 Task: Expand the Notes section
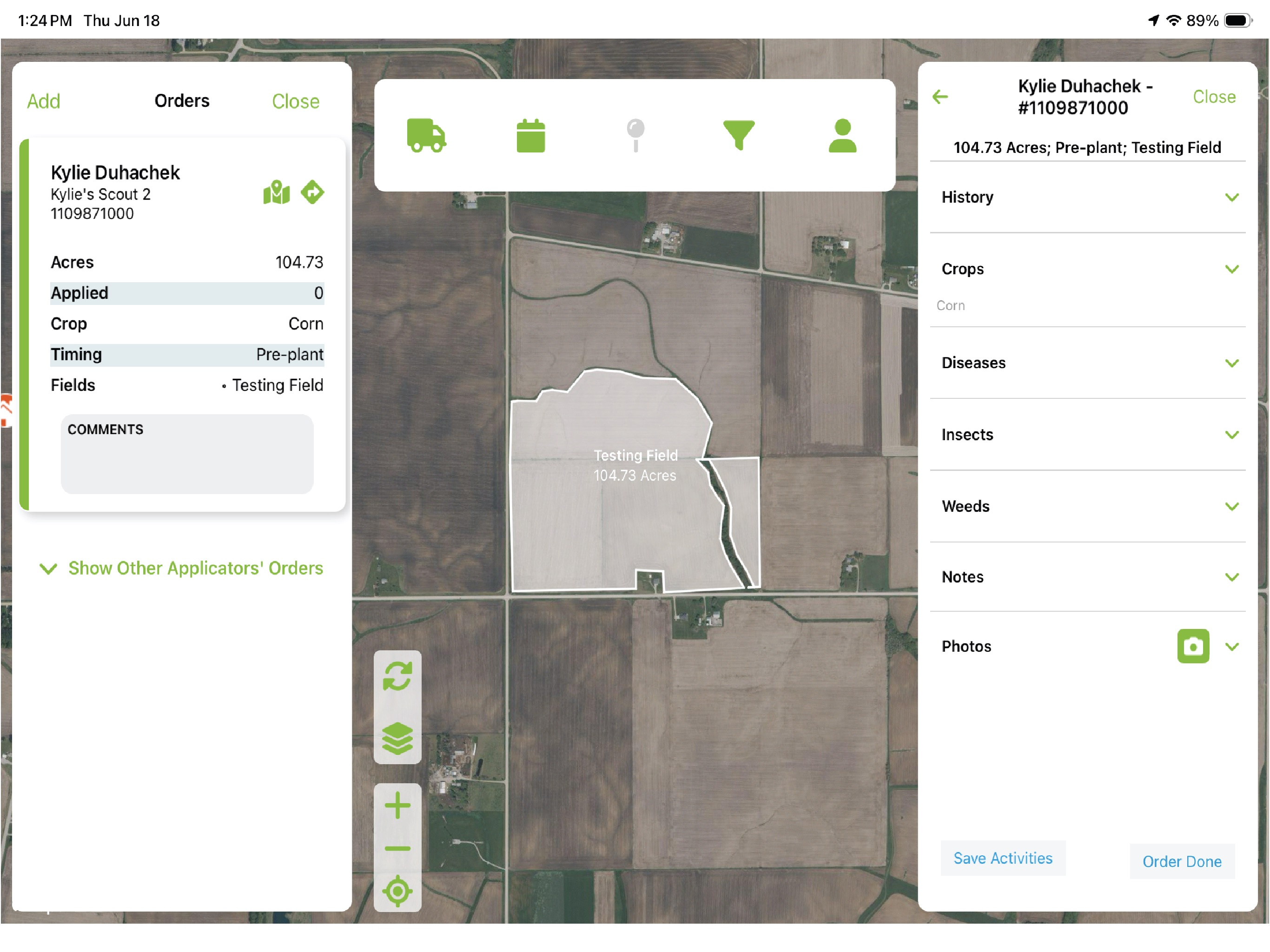coord(1087,577)
